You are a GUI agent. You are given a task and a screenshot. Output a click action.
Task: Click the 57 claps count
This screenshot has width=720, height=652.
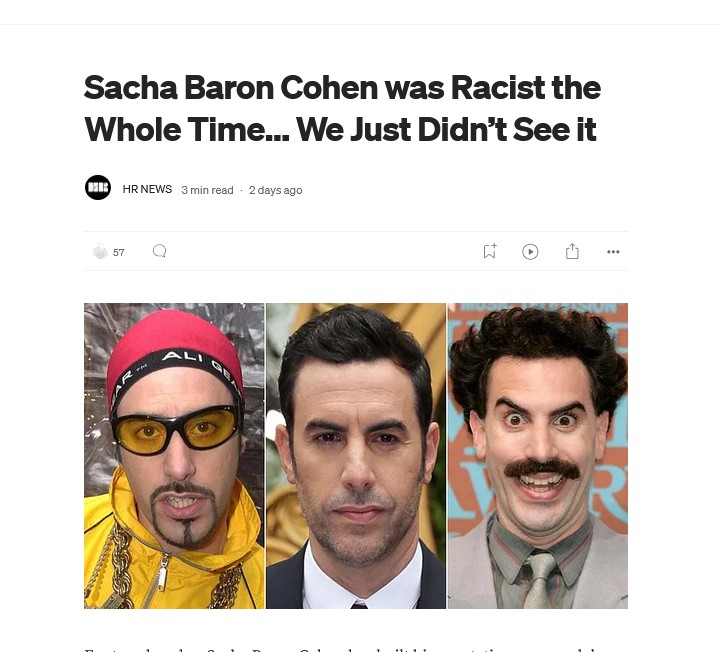pos(118,253)
